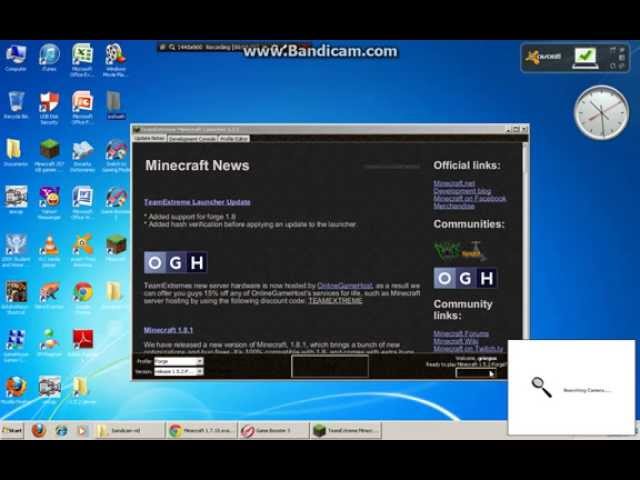Open the Minecraft Forums link
The height and width of the screenshot is (480, 640).
click(x=461, y=333)
